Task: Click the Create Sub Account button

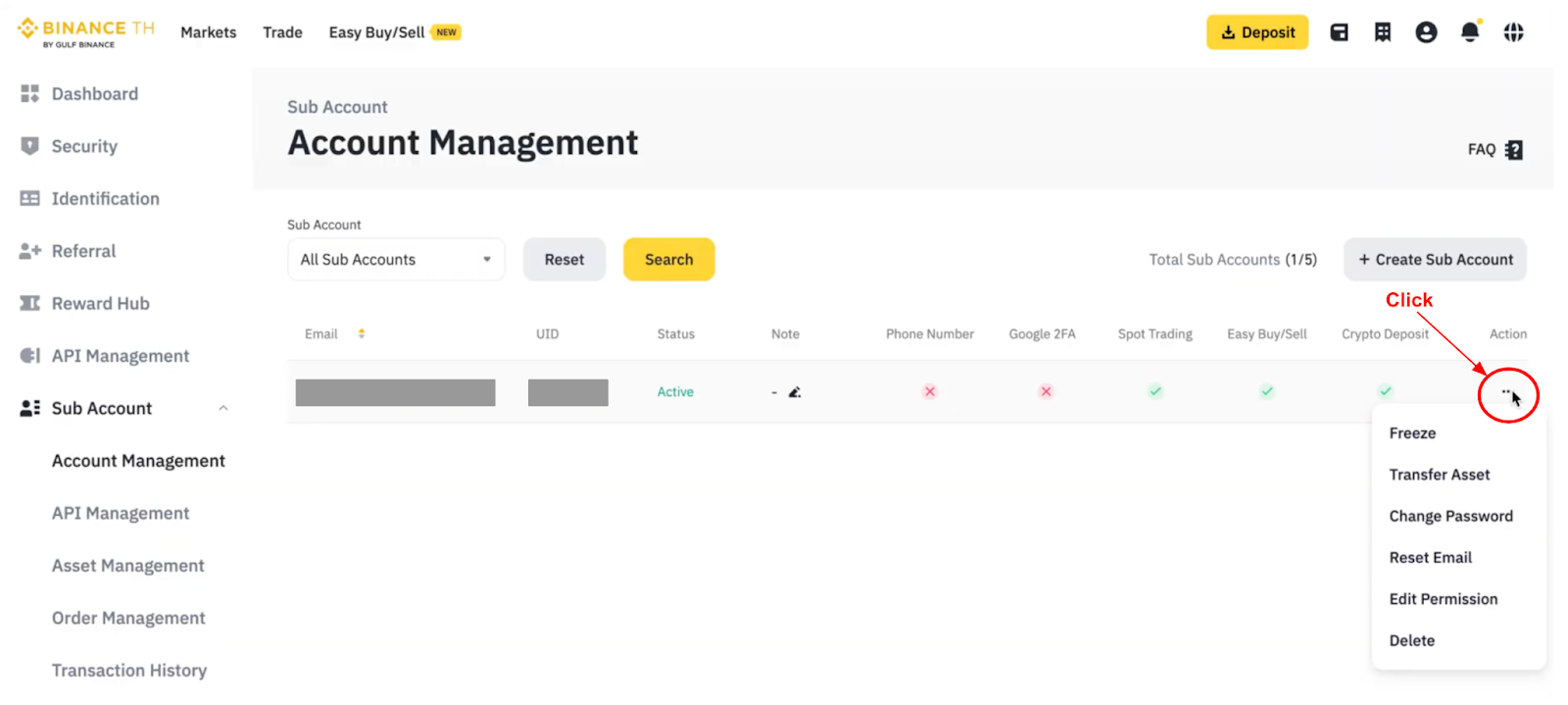Action: point(1435,260)
